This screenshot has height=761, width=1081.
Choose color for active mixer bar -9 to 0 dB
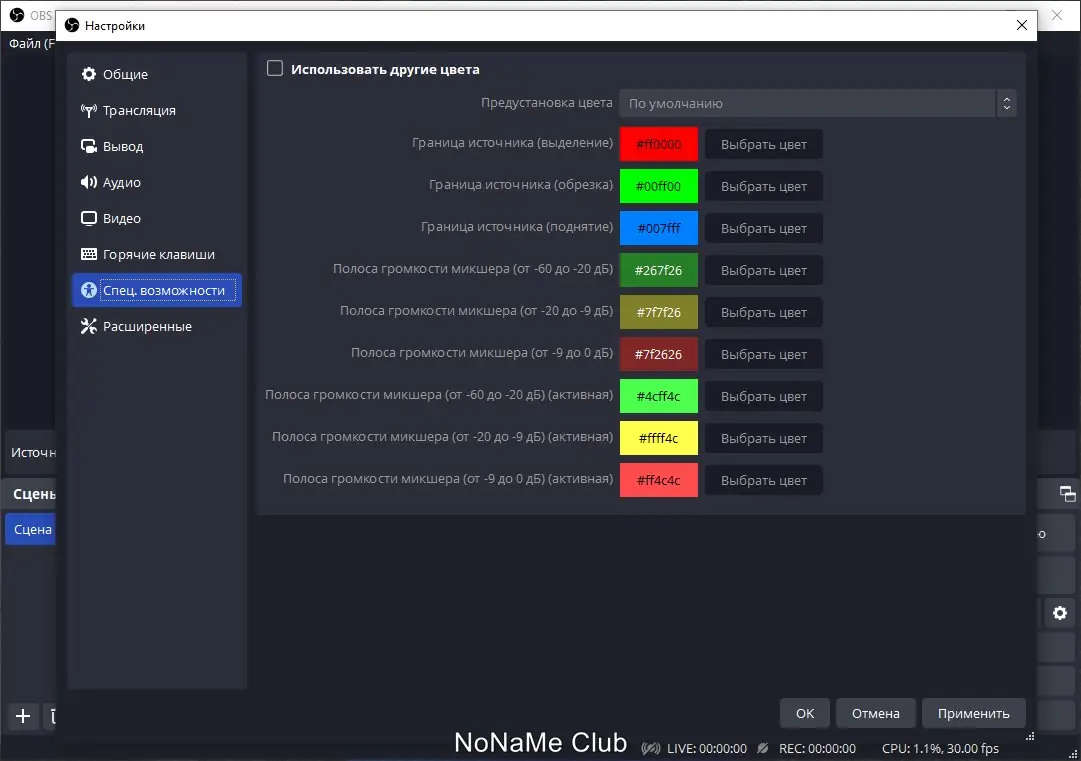click(764, 481)
